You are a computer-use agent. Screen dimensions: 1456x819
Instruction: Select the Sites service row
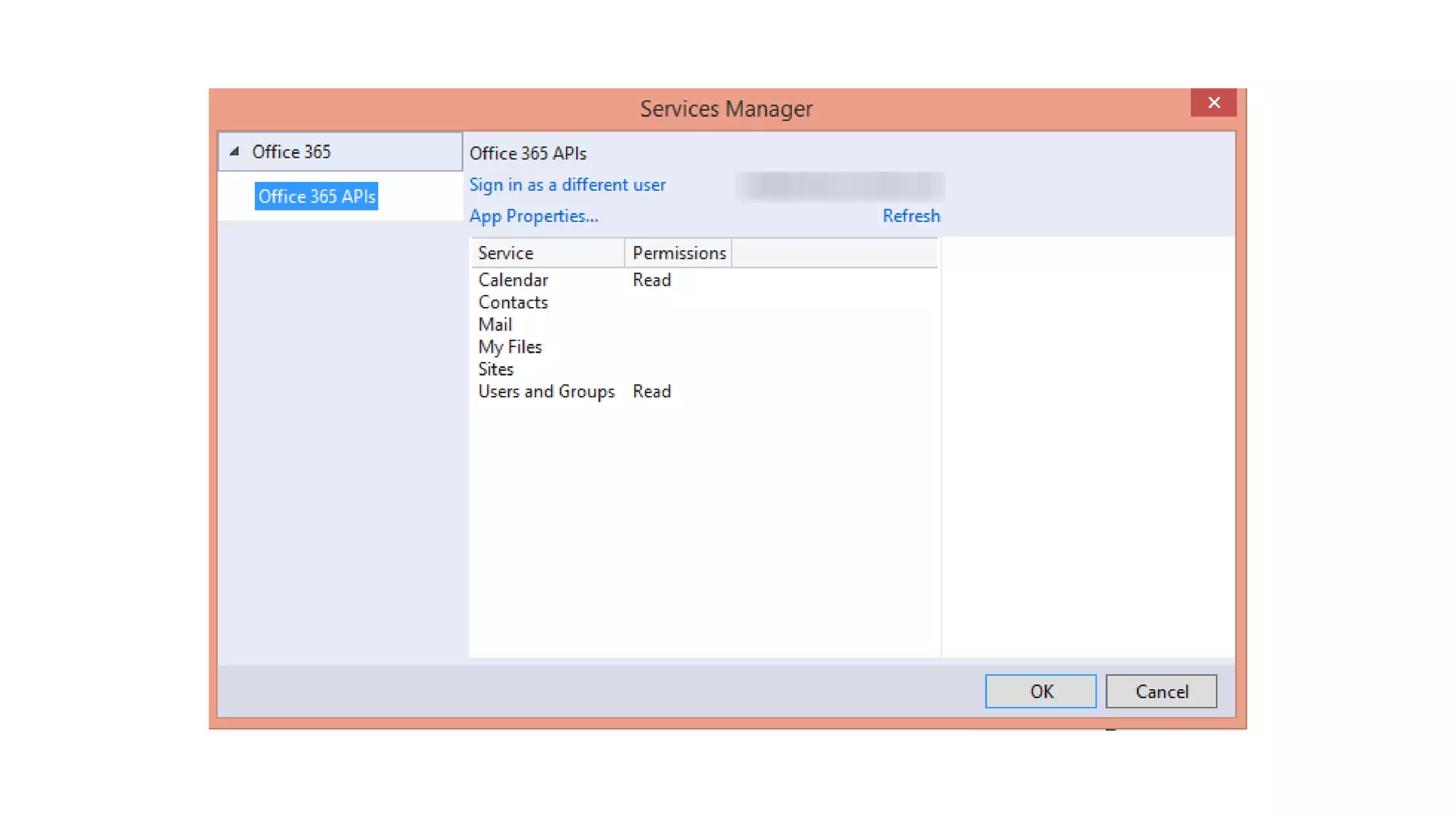coord(496,370)
